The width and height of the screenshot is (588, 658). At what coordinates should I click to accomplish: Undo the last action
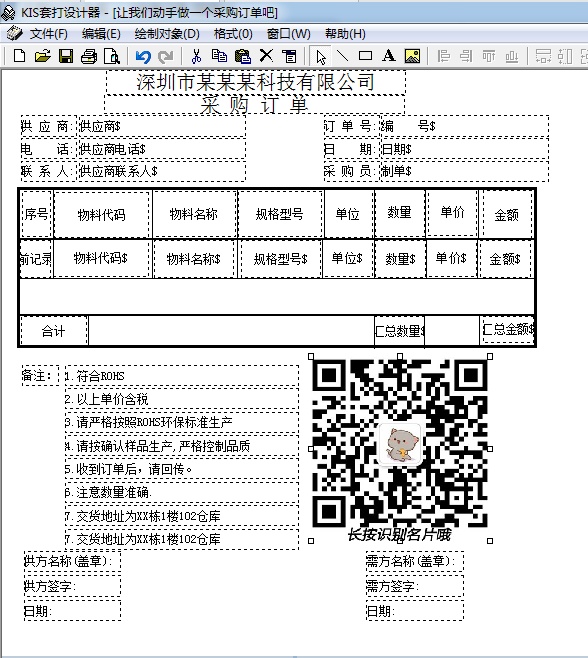tap(143, 56)
